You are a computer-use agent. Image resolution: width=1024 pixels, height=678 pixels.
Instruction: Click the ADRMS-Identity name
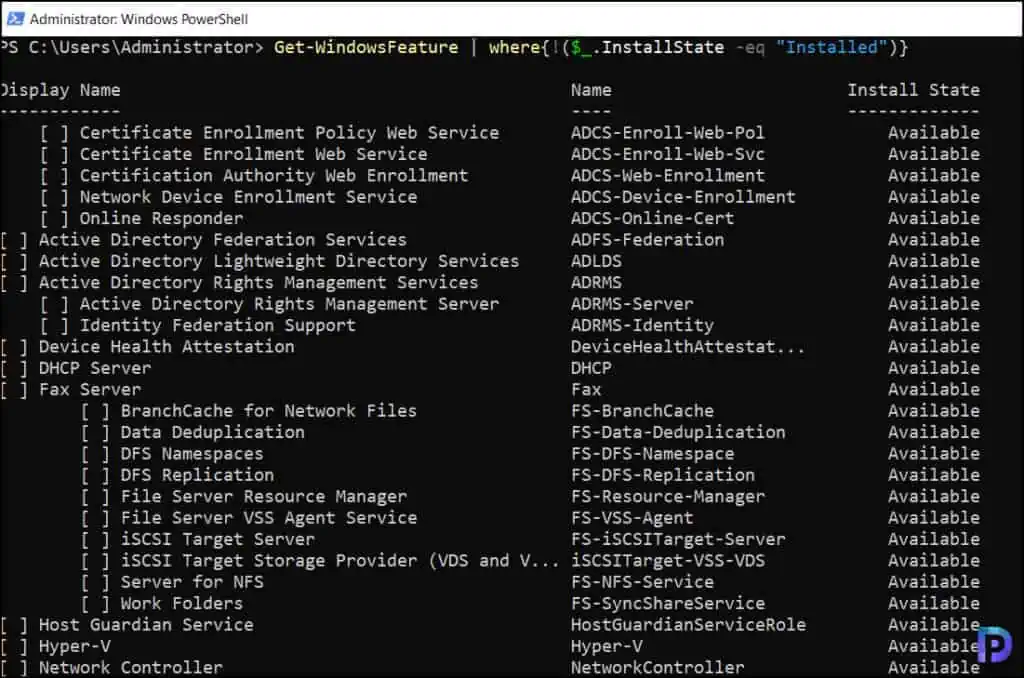[642, 325]
